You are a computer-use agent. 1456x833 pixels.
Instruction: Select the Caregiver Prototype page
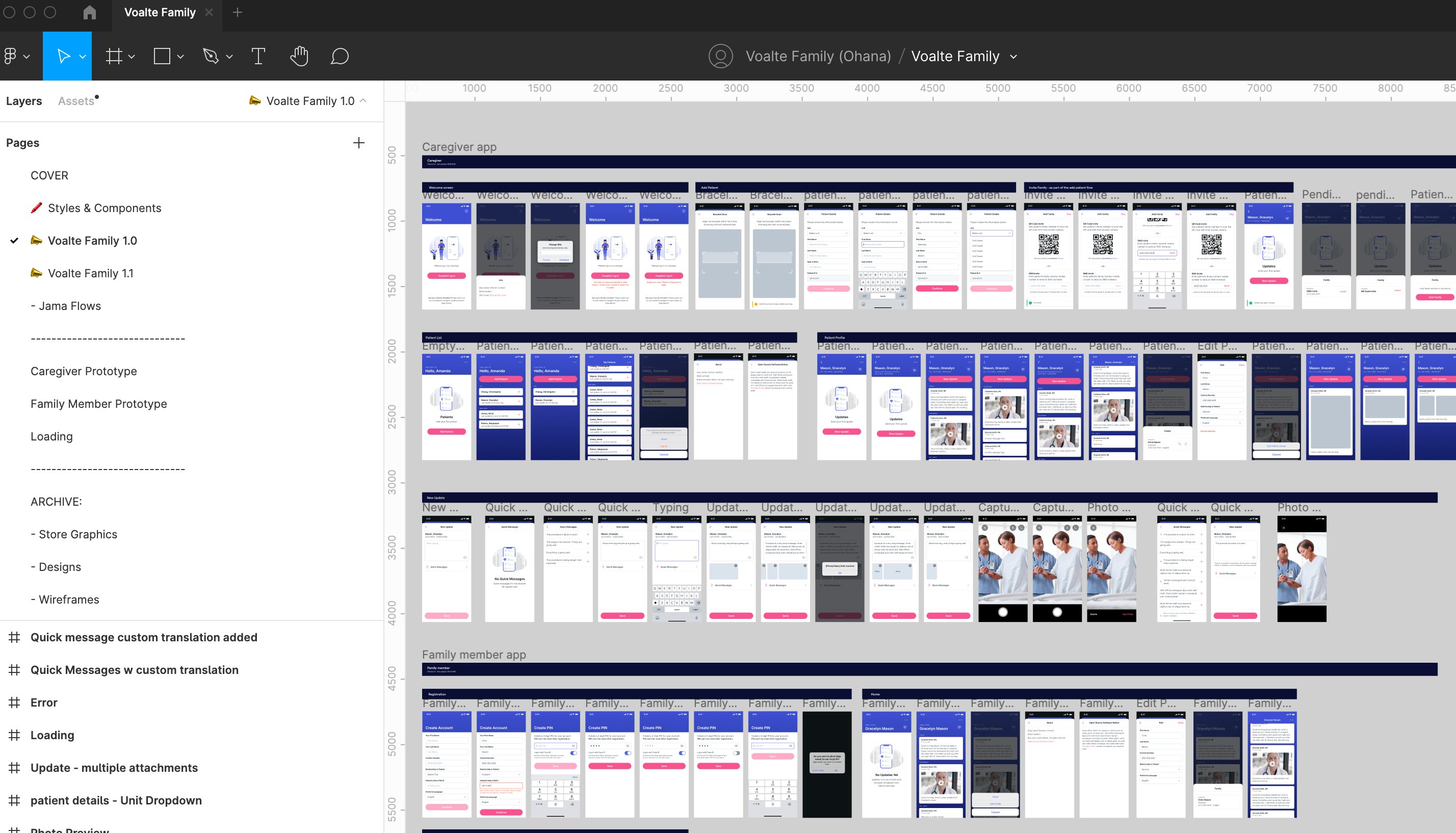point(84,371)
